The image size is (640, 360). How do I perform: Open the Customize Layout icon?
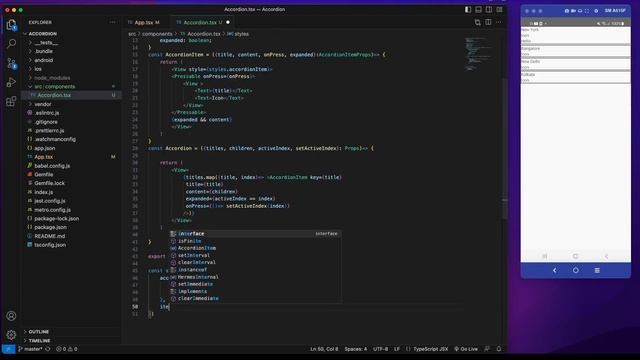pyautogui.click(x=500, y=9)
